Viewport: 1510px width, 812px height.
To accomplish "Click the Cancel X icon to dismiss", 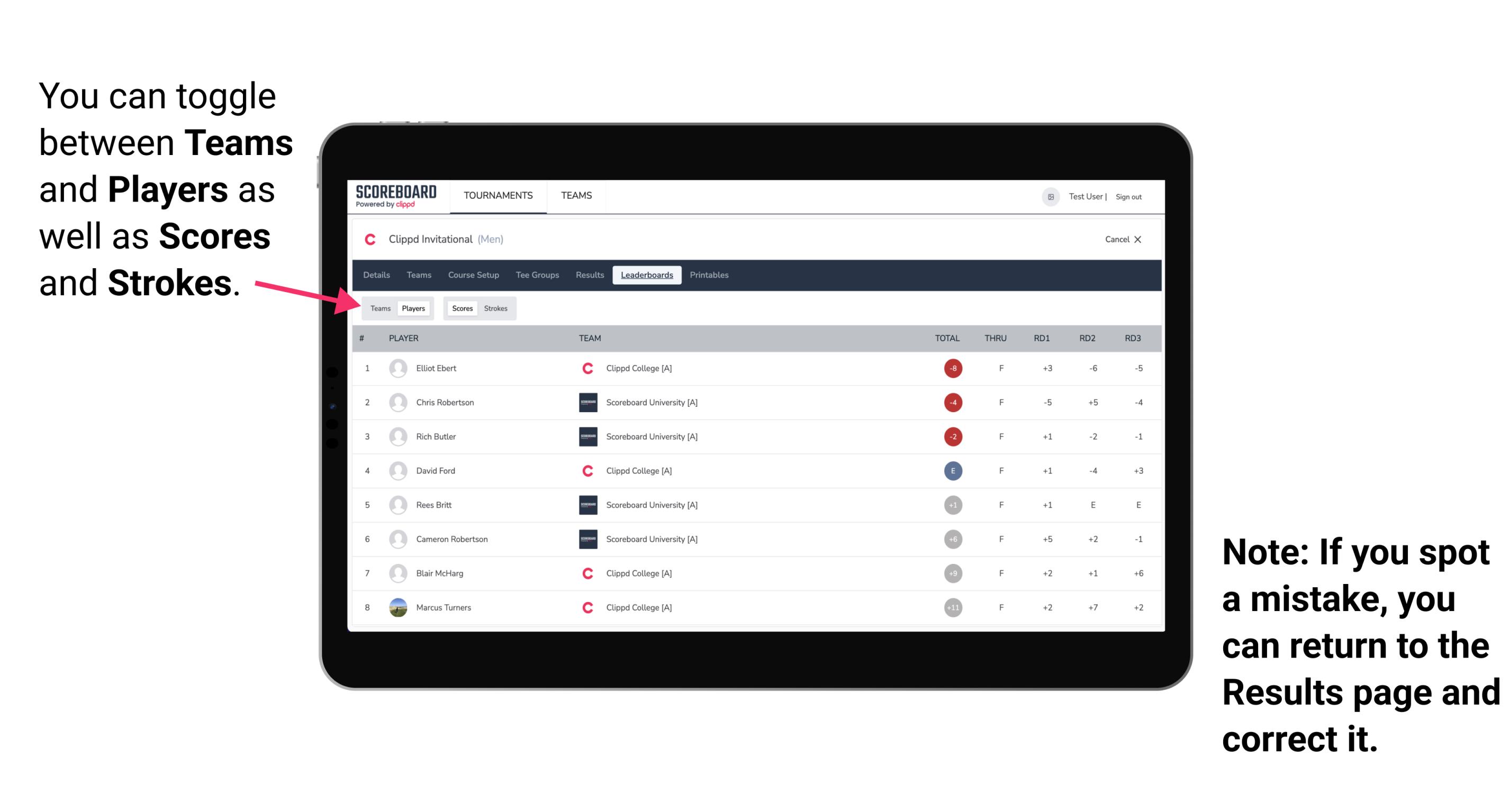I will [1121, 239].
